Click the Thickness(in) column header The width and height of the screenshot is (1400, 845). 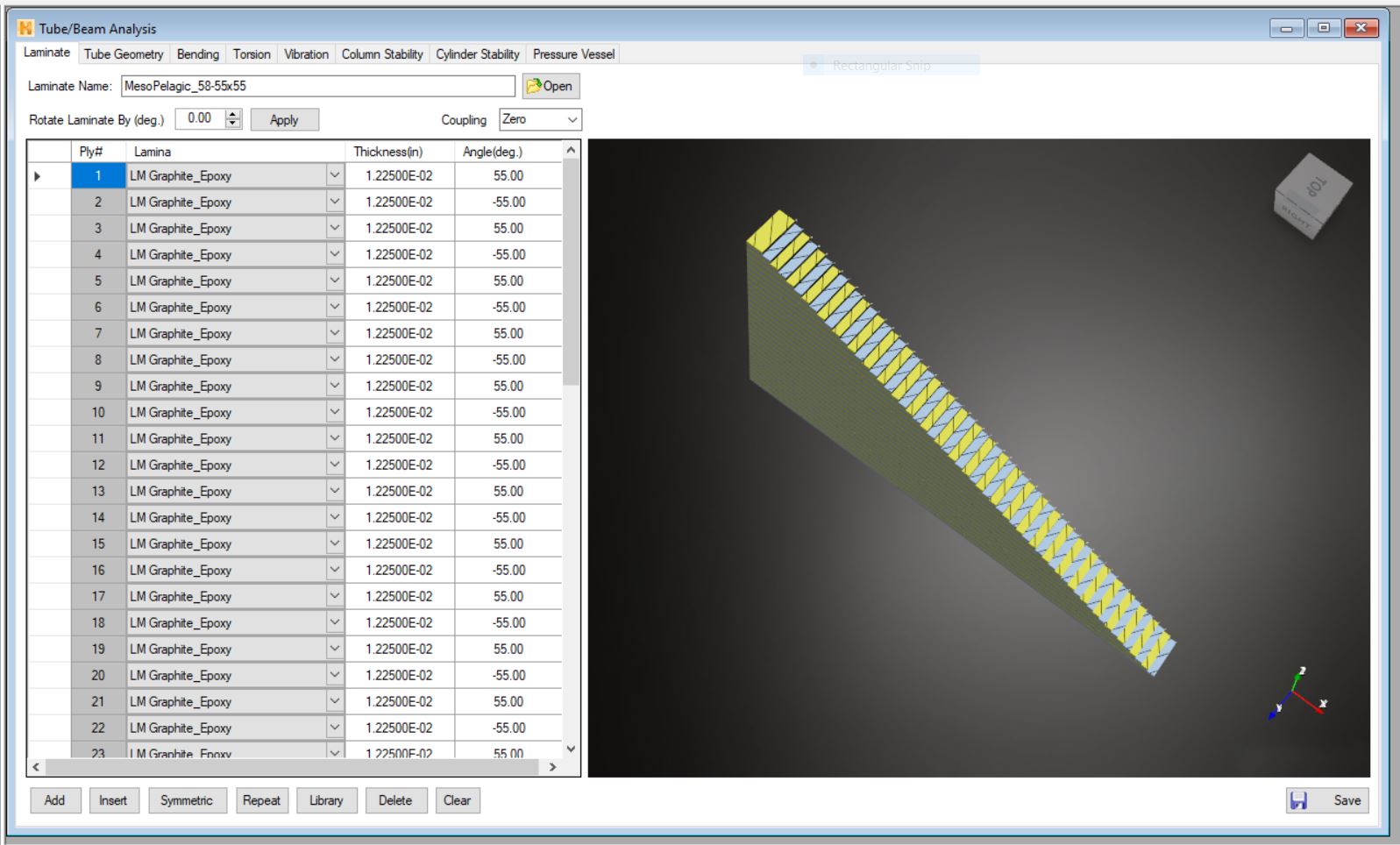point(401,152)
